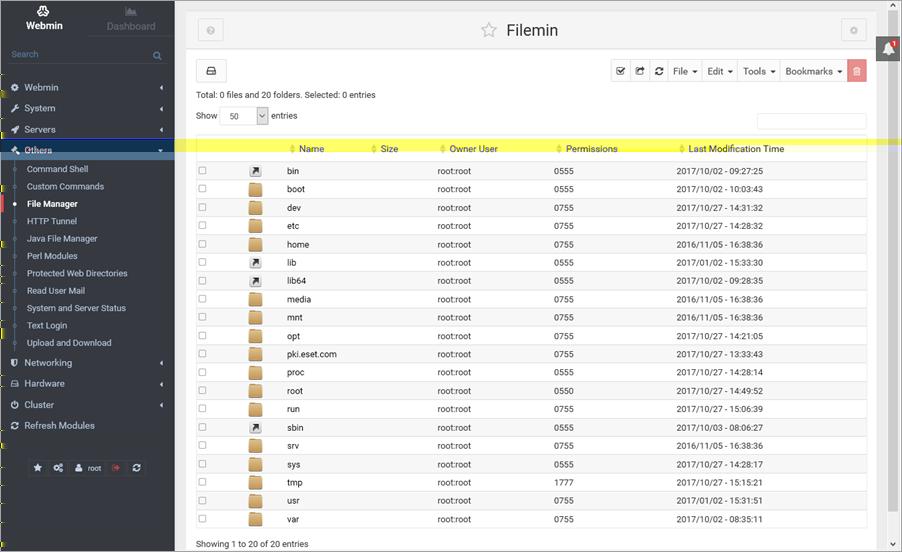Collapse the Others sidebar category
This screenshot has width=902, height=552.
[87, 150]
